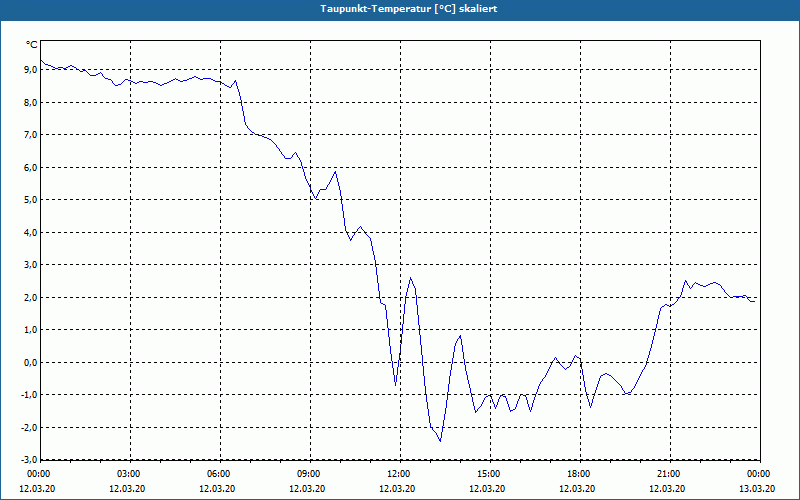Click the 12:00 time axis label
Image resolution: width=800 pixels, height=500 pixels.
(x=400, y=474)
